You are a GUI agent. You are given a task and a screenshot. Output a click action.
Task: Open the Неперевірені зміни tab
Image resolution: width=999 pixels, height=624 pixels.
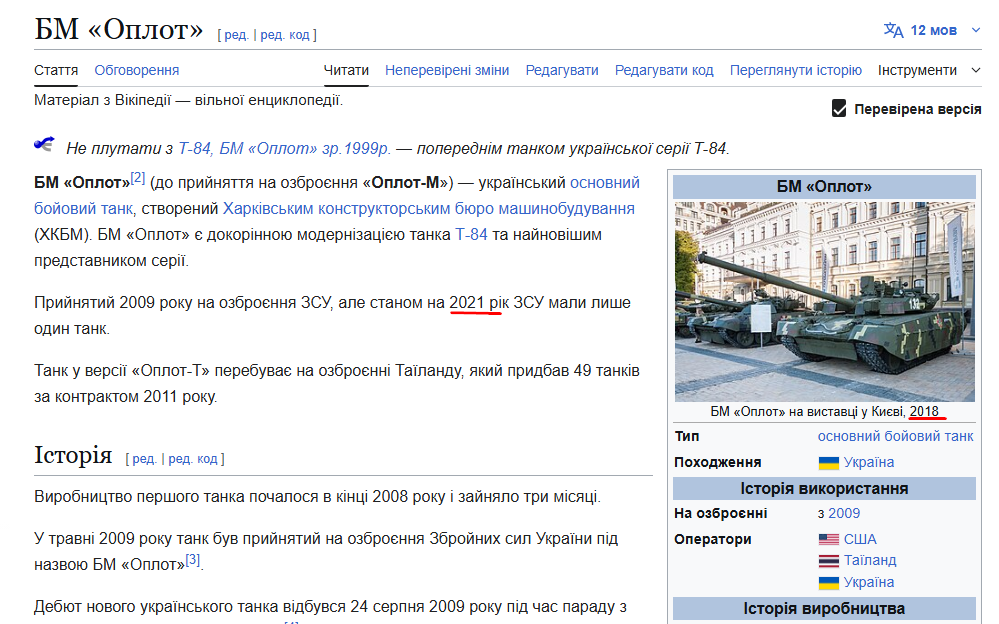click(450, 71)
